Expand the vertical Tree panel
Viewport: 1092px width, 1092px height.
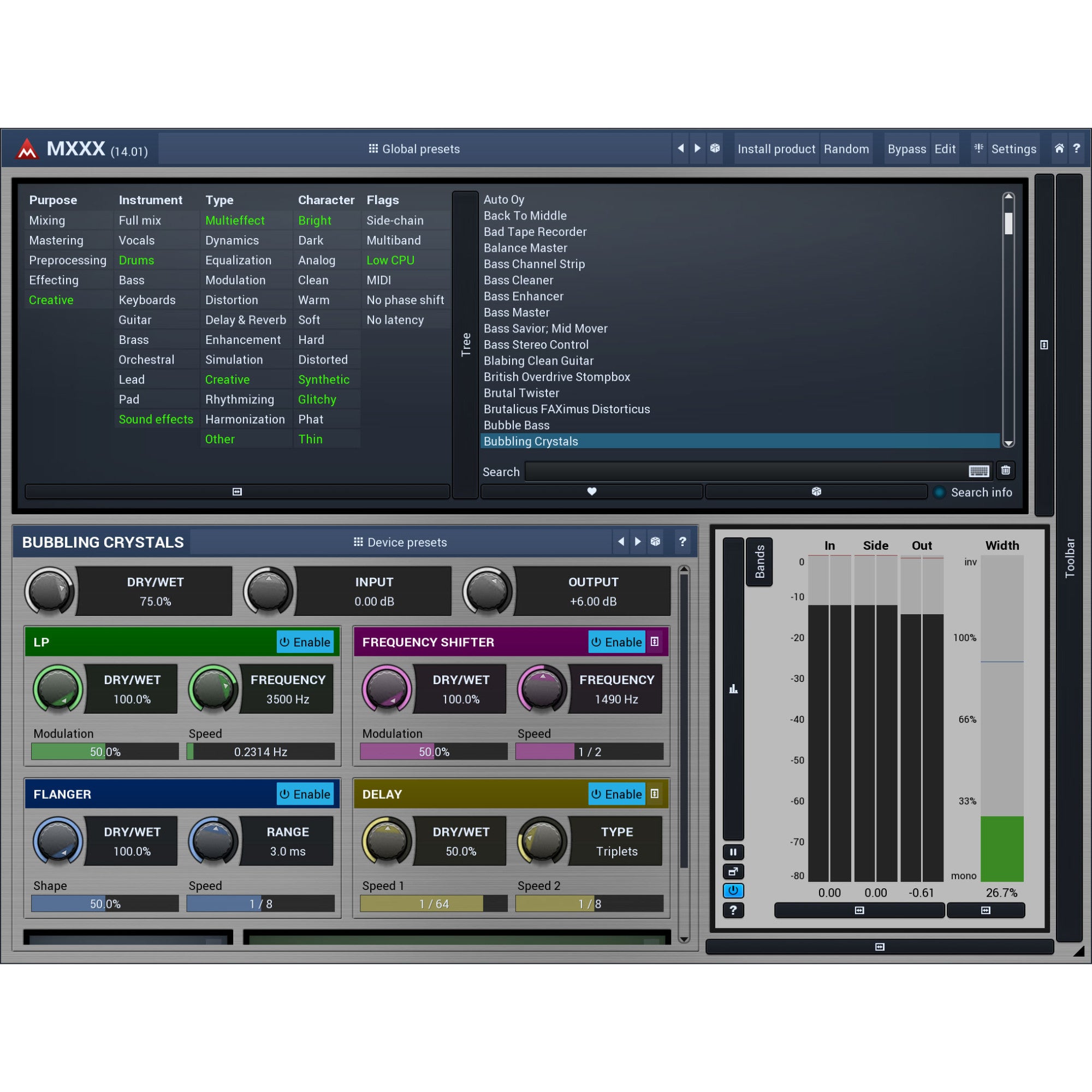(x=466, y=344)
